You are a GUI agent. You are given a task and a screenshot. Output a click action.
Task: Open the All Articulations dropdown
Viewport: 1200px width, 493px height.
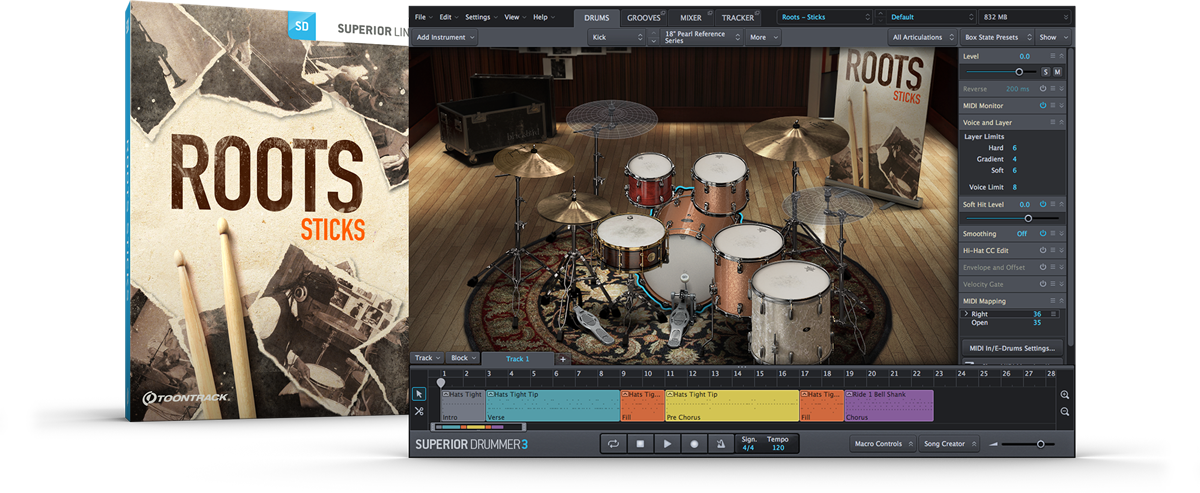923,37
